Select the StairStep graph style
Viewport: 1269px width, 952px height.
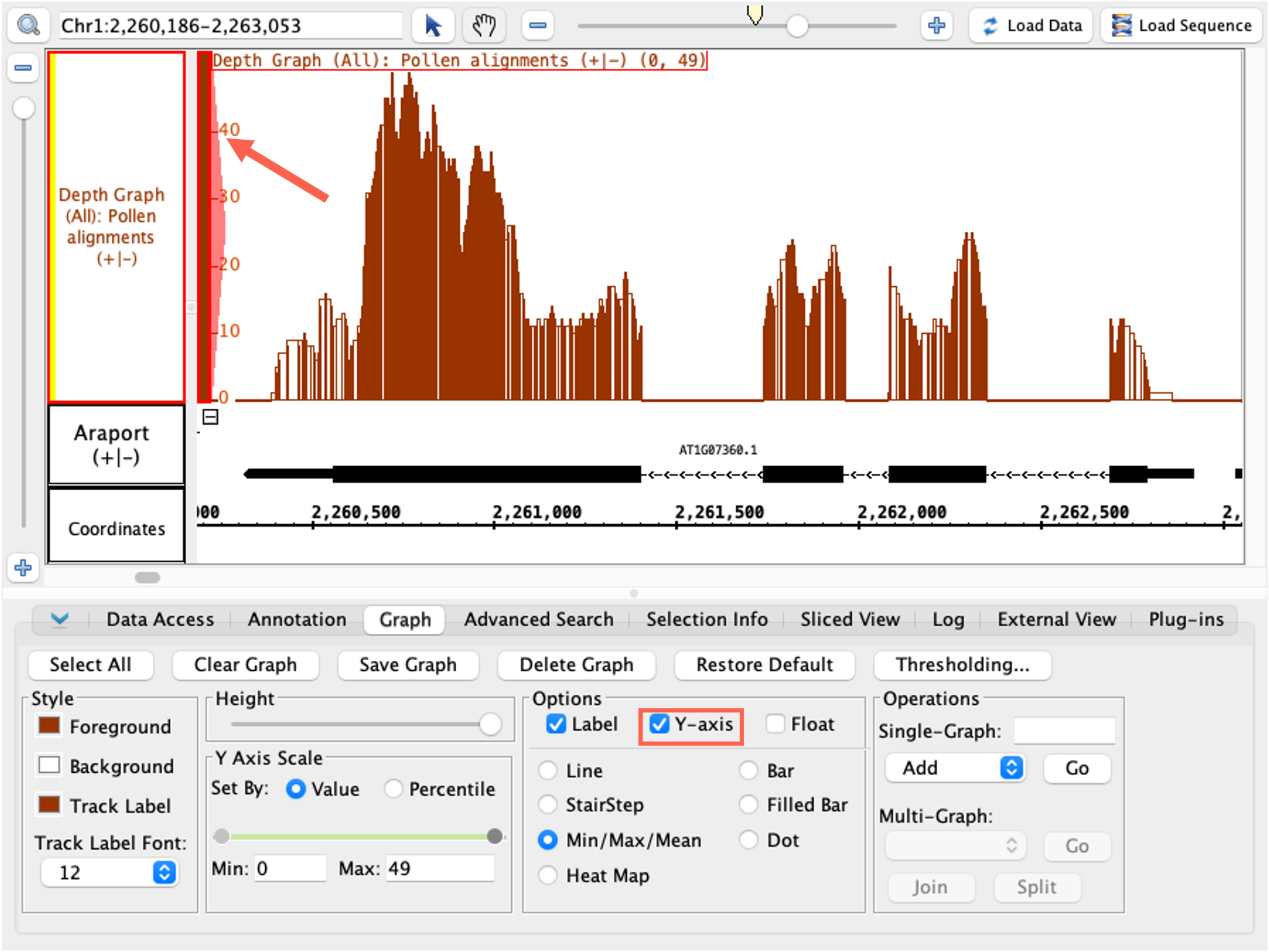(x=548, y=804)
